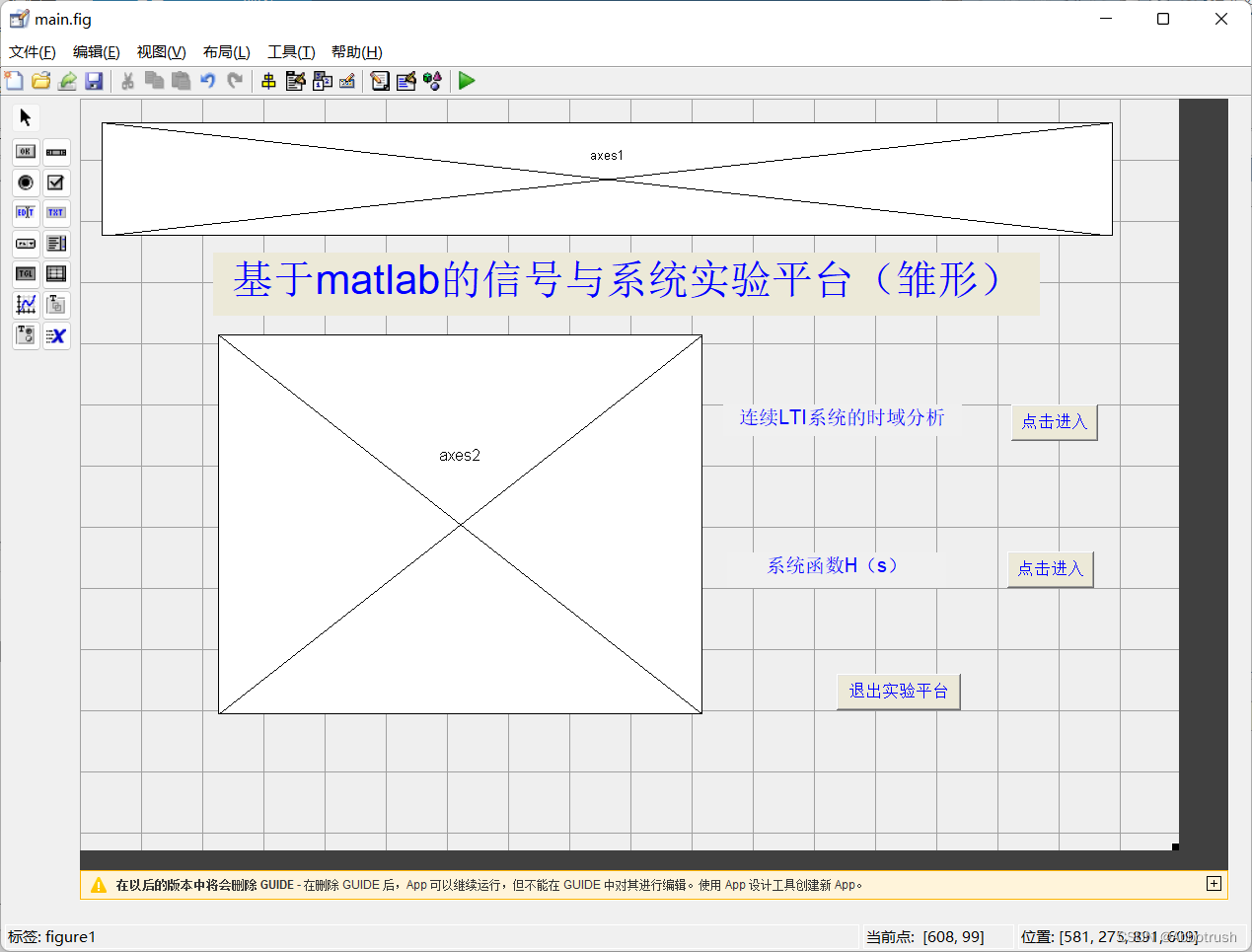The height and width of the screenshot is (952, 1252).
Task: Open the Tab Order Editor icon
Action: [322, 81]
